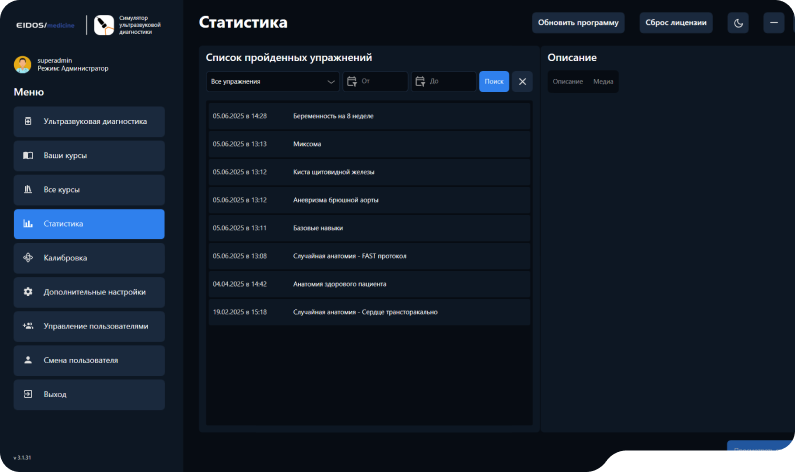Viewport: 795px width, 472px height.
Task: Click Сброс лицензии button
Action: (x=676, y=23)
